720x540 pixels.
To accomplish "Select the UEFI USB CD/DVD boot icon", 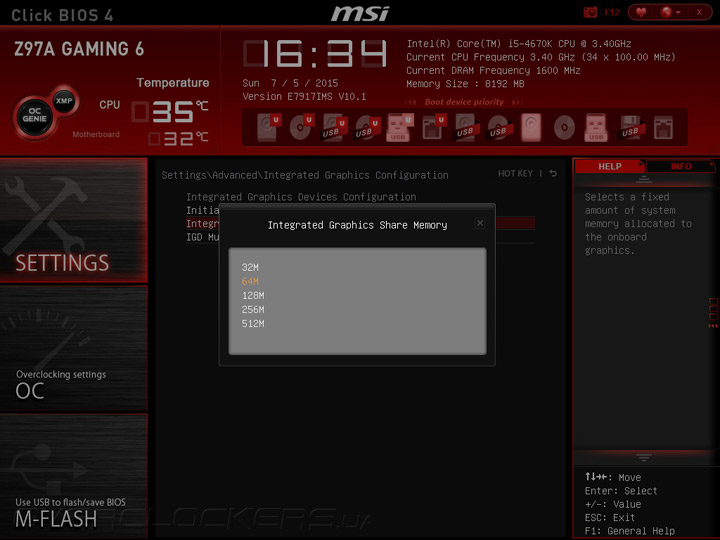I will pos(367,127).
